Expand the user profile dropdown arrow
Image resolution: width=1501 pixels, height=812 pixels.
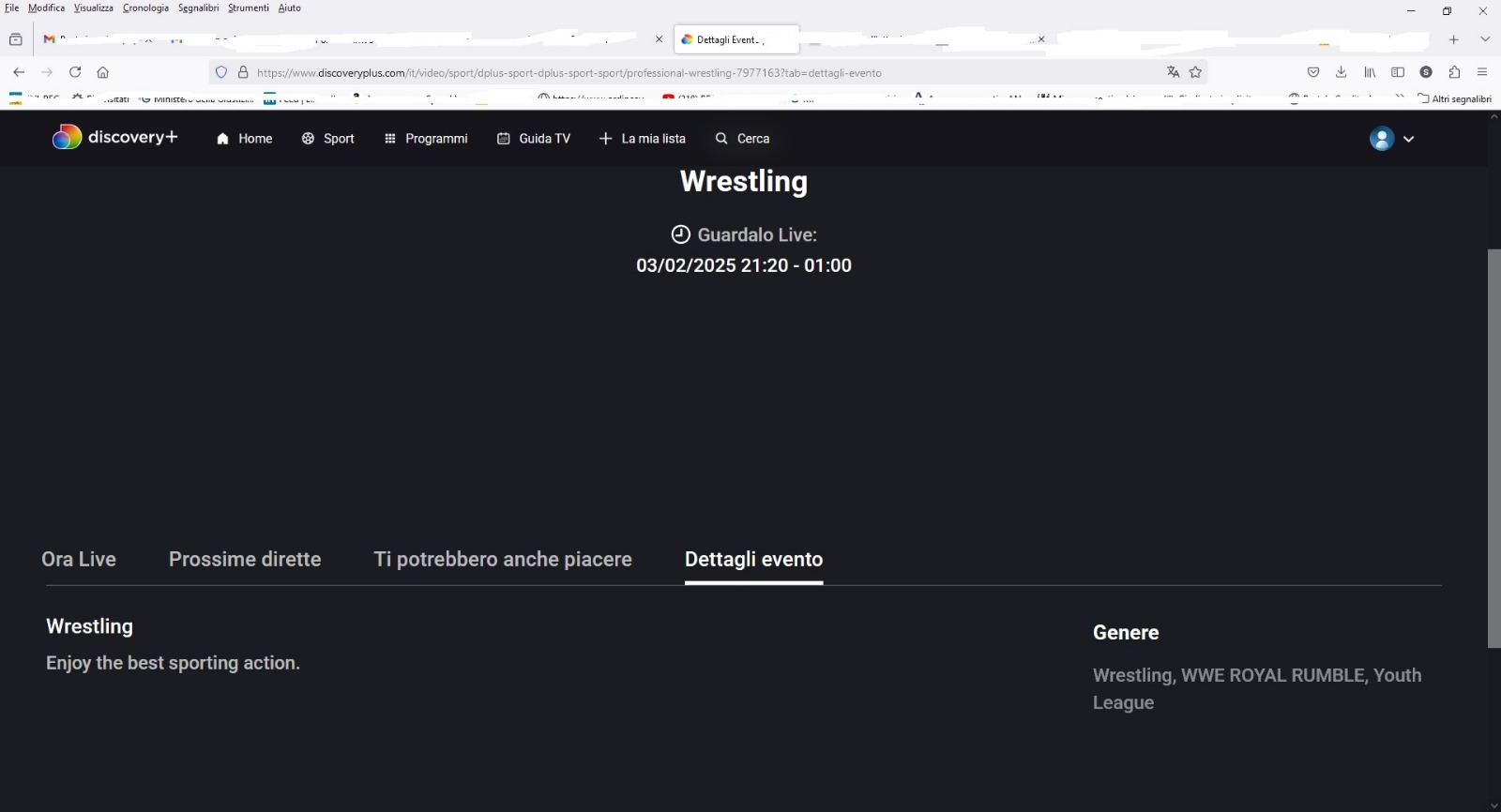point(1408,139)
